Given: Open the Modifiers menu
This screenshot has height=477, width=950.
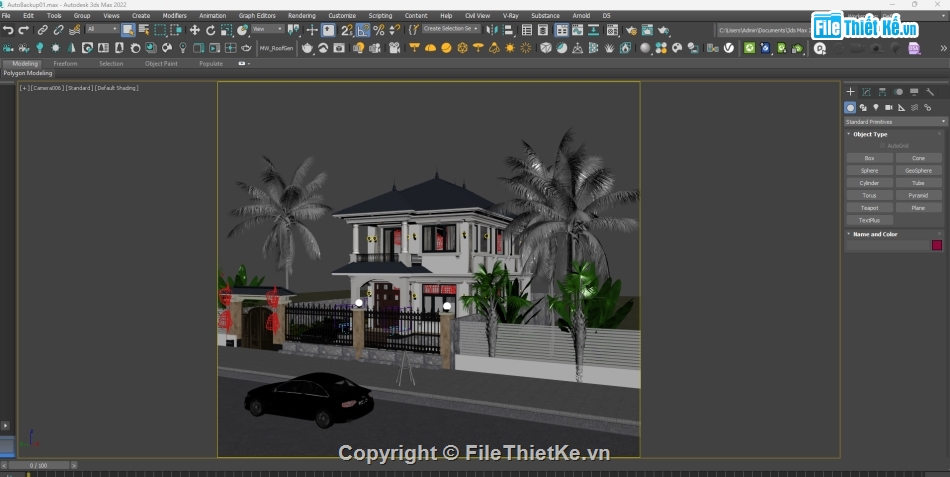Looking at the screenshot, I should 174,16.
